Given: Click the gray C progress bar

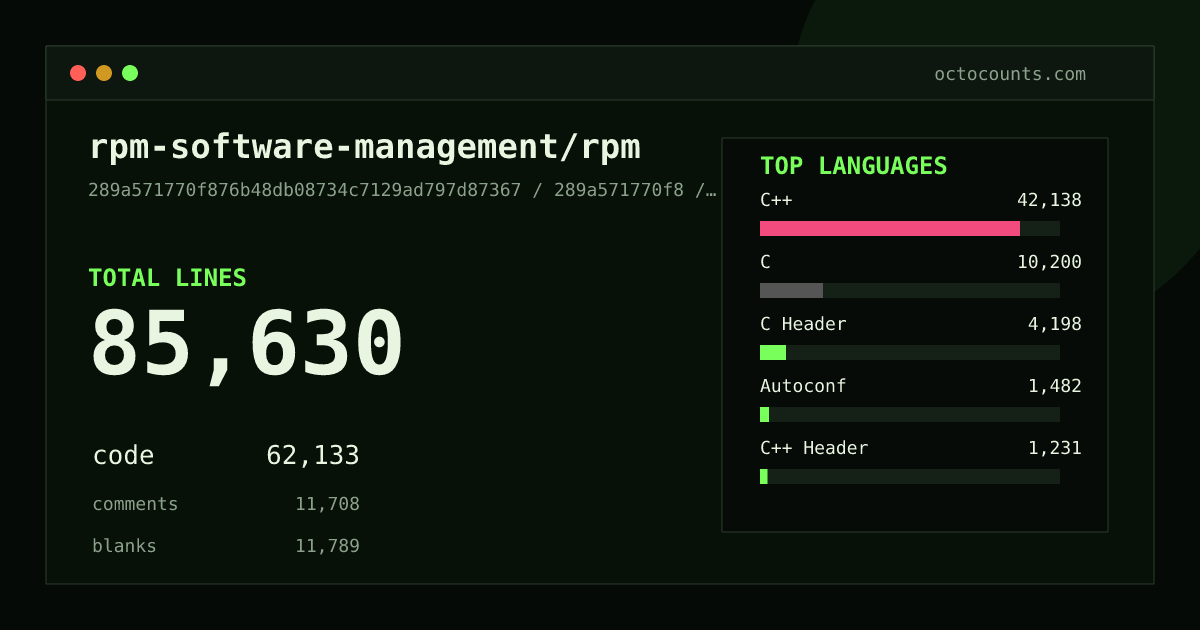Looking at the screenshot, I should coord(791,290).
